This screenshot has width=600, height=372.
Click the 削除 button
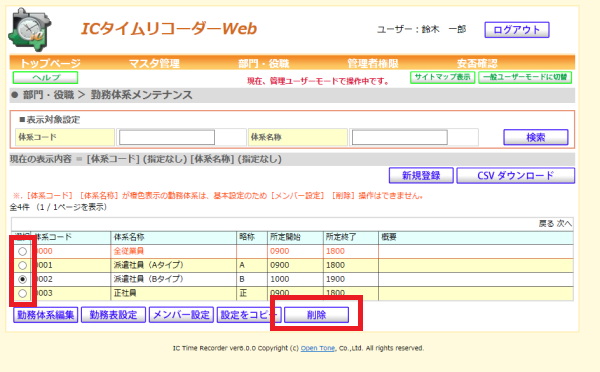(x=316, y=315)
